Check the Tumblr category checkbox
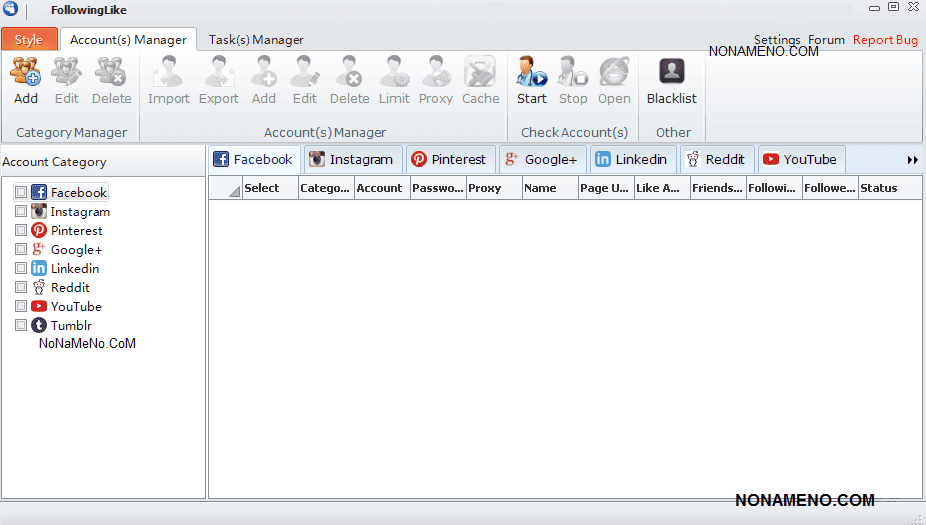 tap(21, 326)
